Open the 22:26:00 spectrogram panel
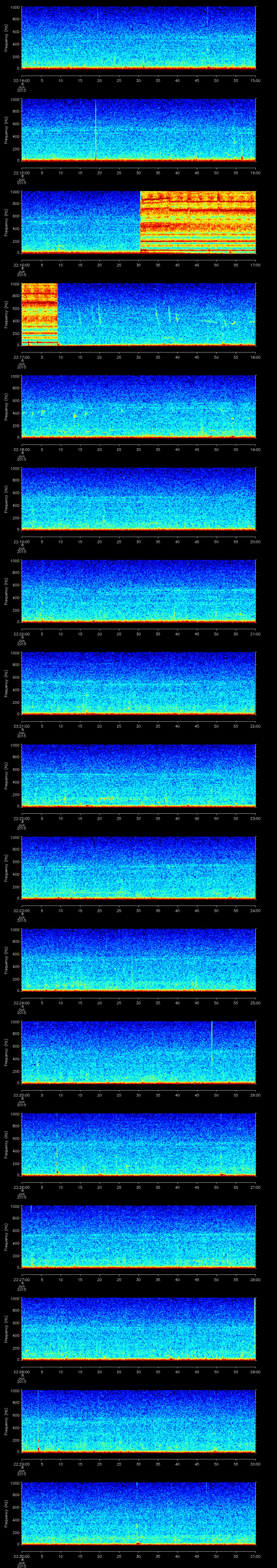The width and height of the screenshot is (277, 1568). coord(139,1144)
